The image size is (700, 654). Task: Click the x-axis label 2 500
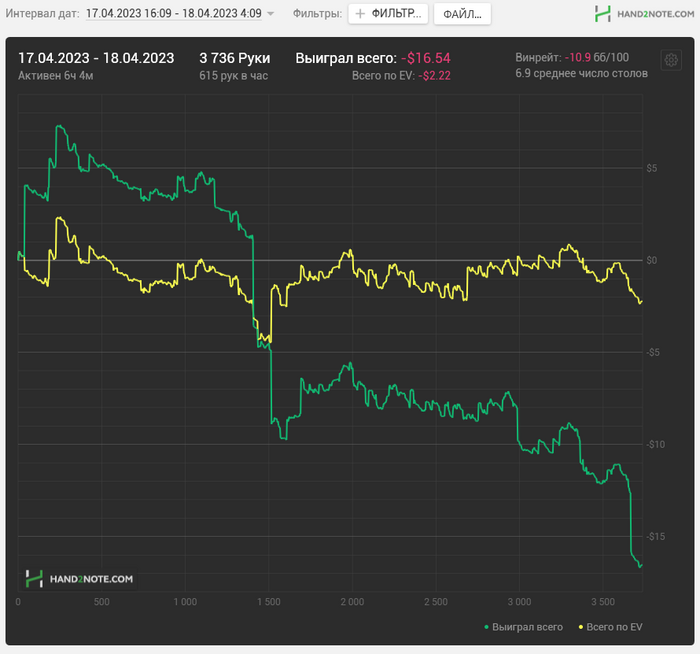click(436, 602)
